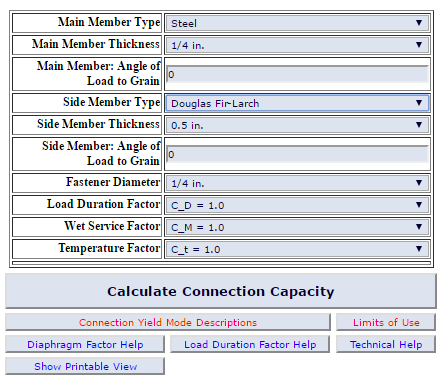Viewport: 448px width, 383px height.
Task: Click 'Side Member: Angle of Load to Grain' label
Action: pos(101,153)
